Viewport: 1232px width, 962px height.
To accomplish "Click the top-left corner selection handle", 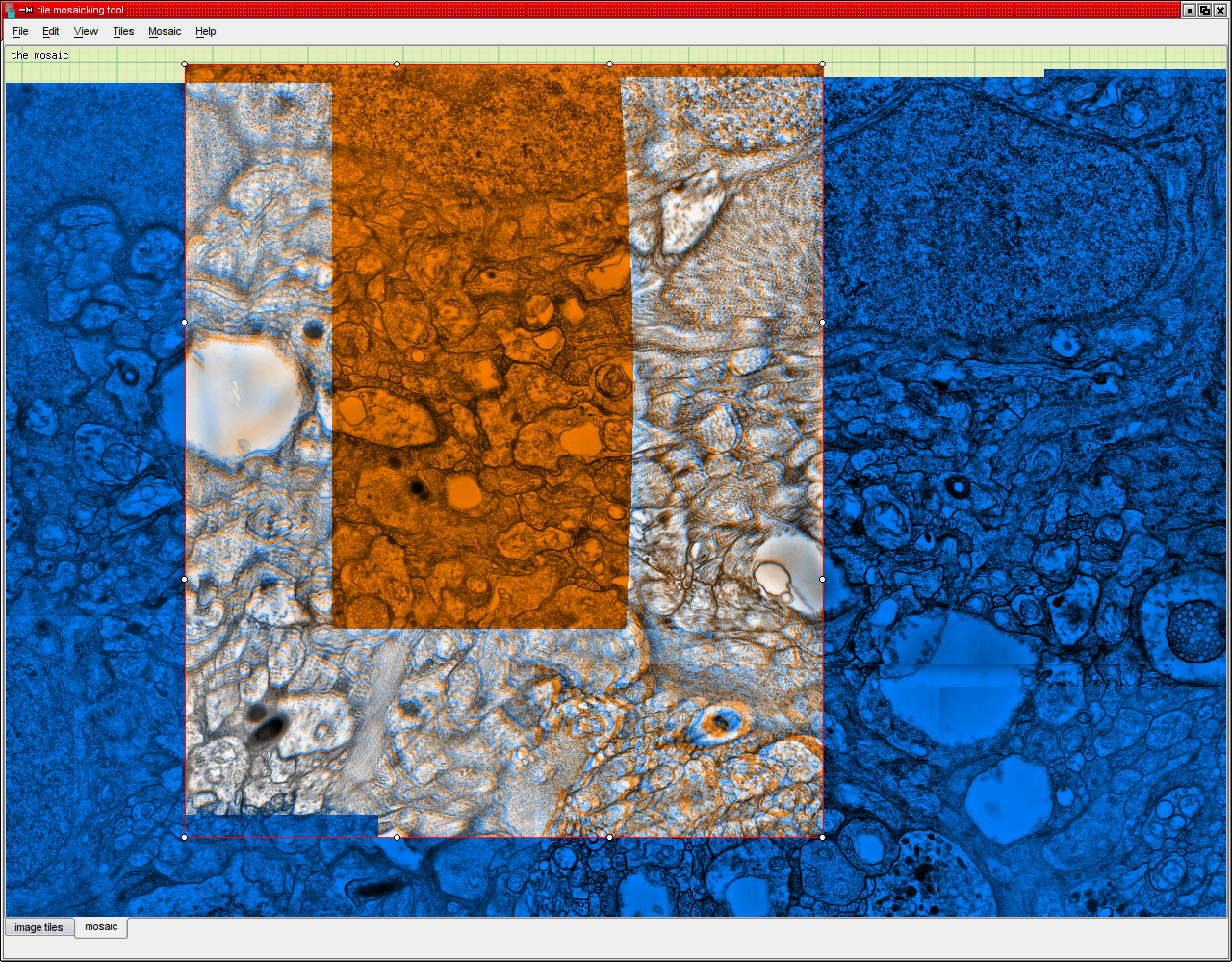I will point(185,65).
